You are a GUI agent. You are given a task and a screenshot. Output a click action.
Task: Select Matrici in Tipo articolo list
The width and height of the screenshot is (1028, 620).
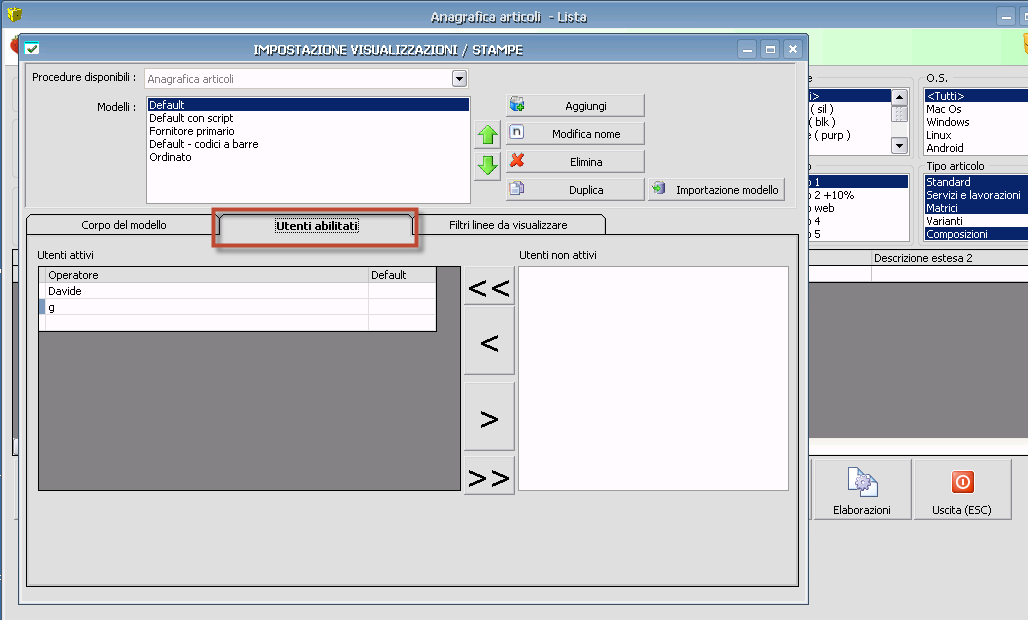976,208
